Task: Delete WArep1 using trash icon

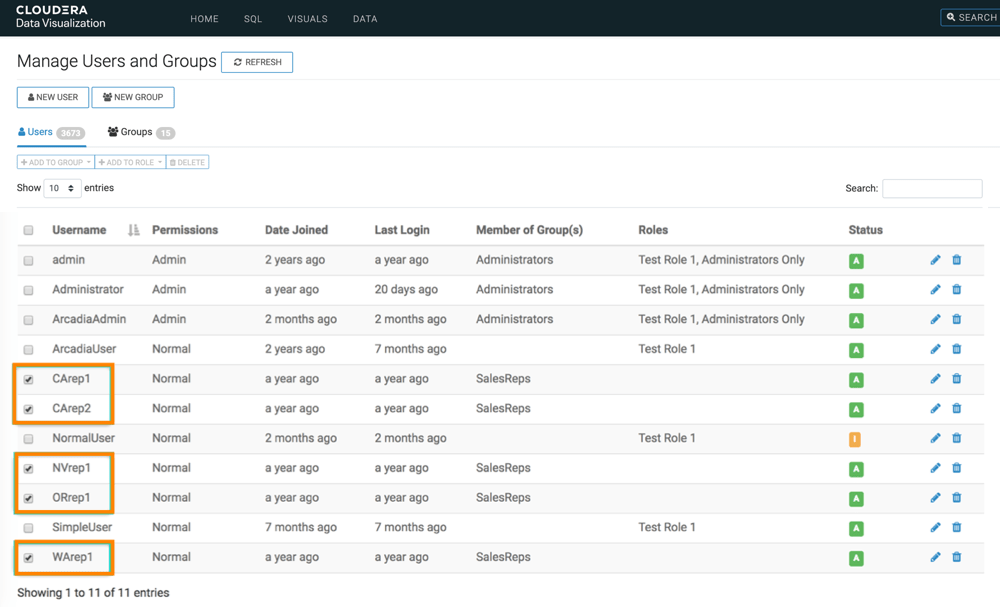Action: click(956, 557)
